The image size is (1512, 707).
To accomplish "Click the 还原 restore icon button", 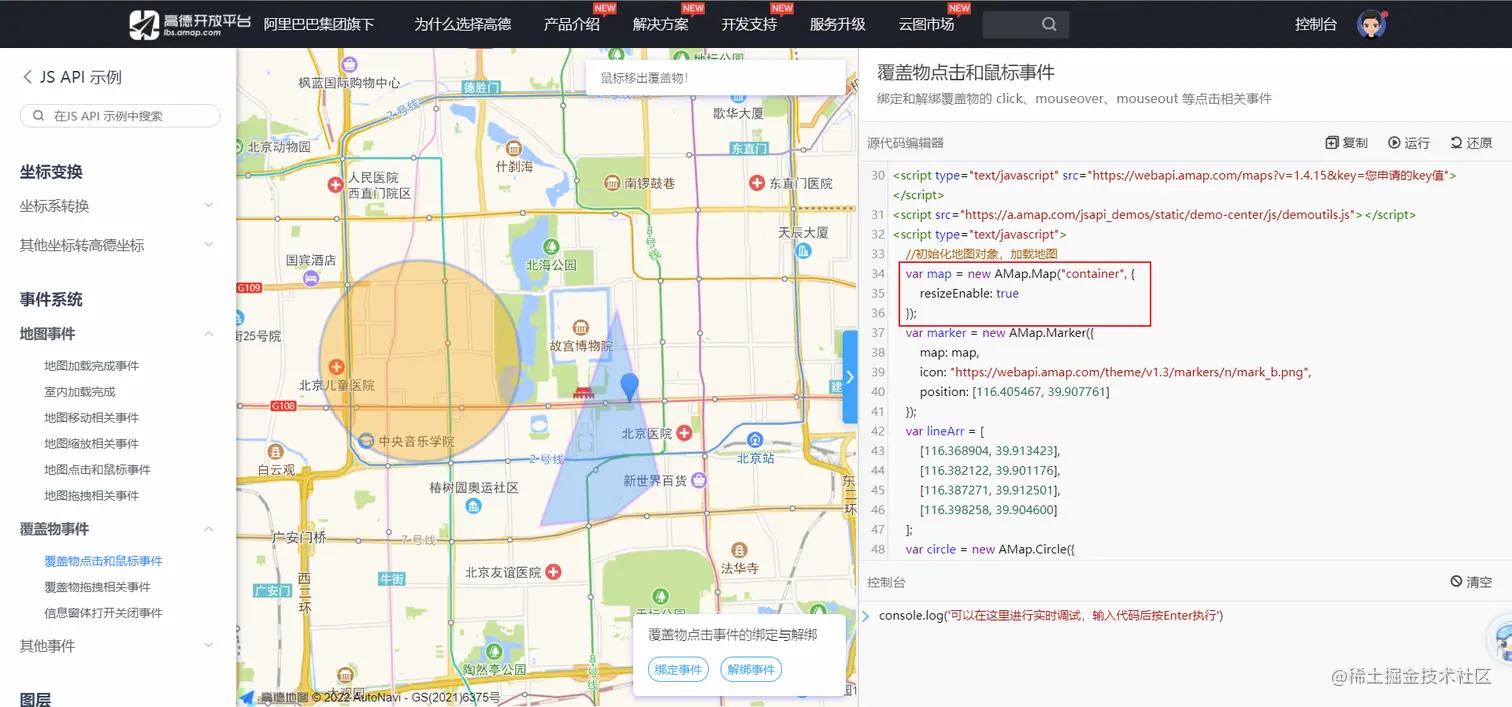I will pyautogui.click(x=1471, y=143).
